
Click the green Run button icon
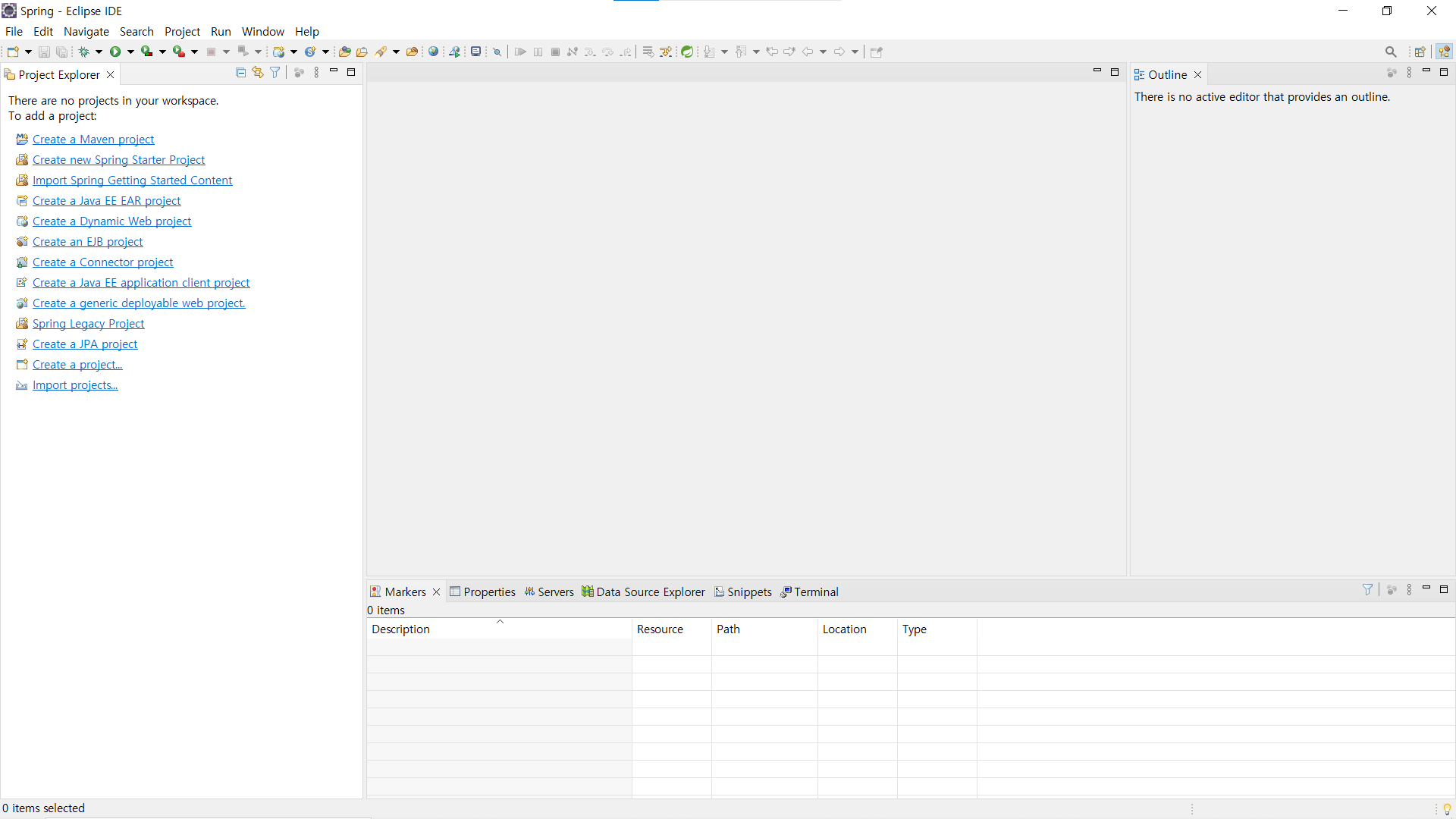click(x=115, y=52)
